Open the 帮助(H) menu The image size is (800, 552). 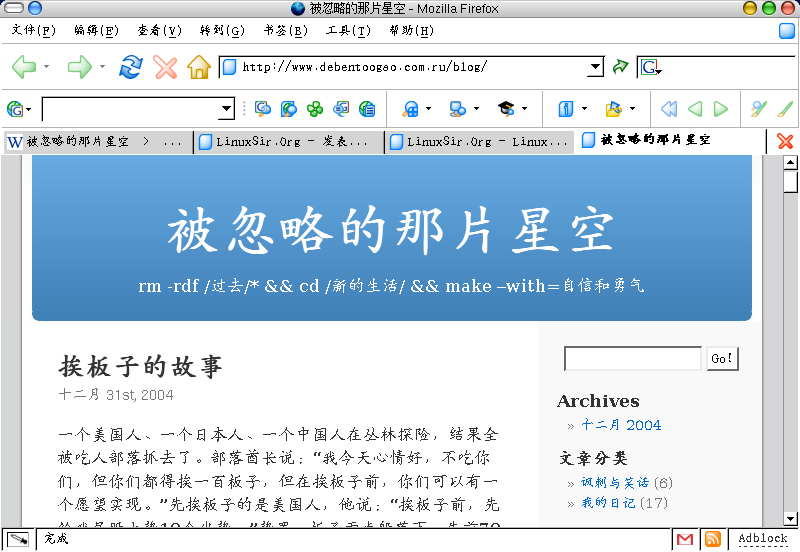(412, 31)
